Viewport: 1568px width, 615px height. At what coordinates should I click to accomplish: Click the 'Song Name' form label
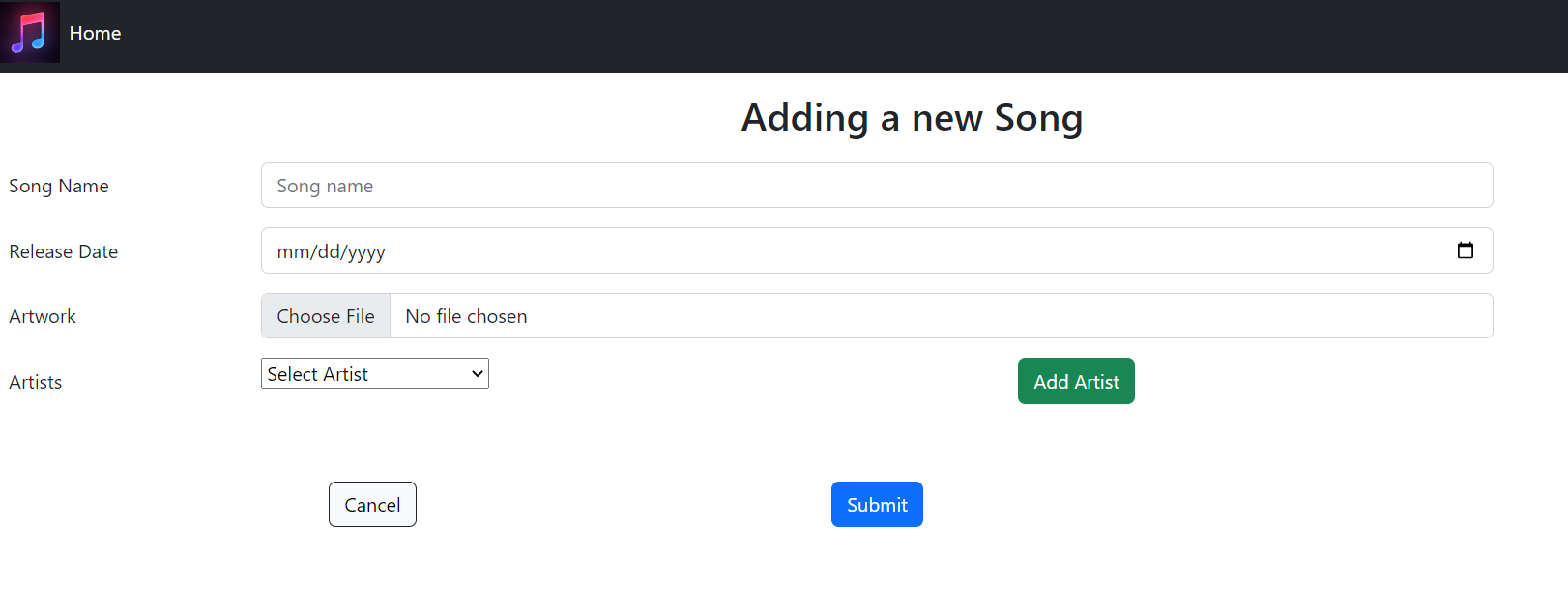(x=58, y=185)
